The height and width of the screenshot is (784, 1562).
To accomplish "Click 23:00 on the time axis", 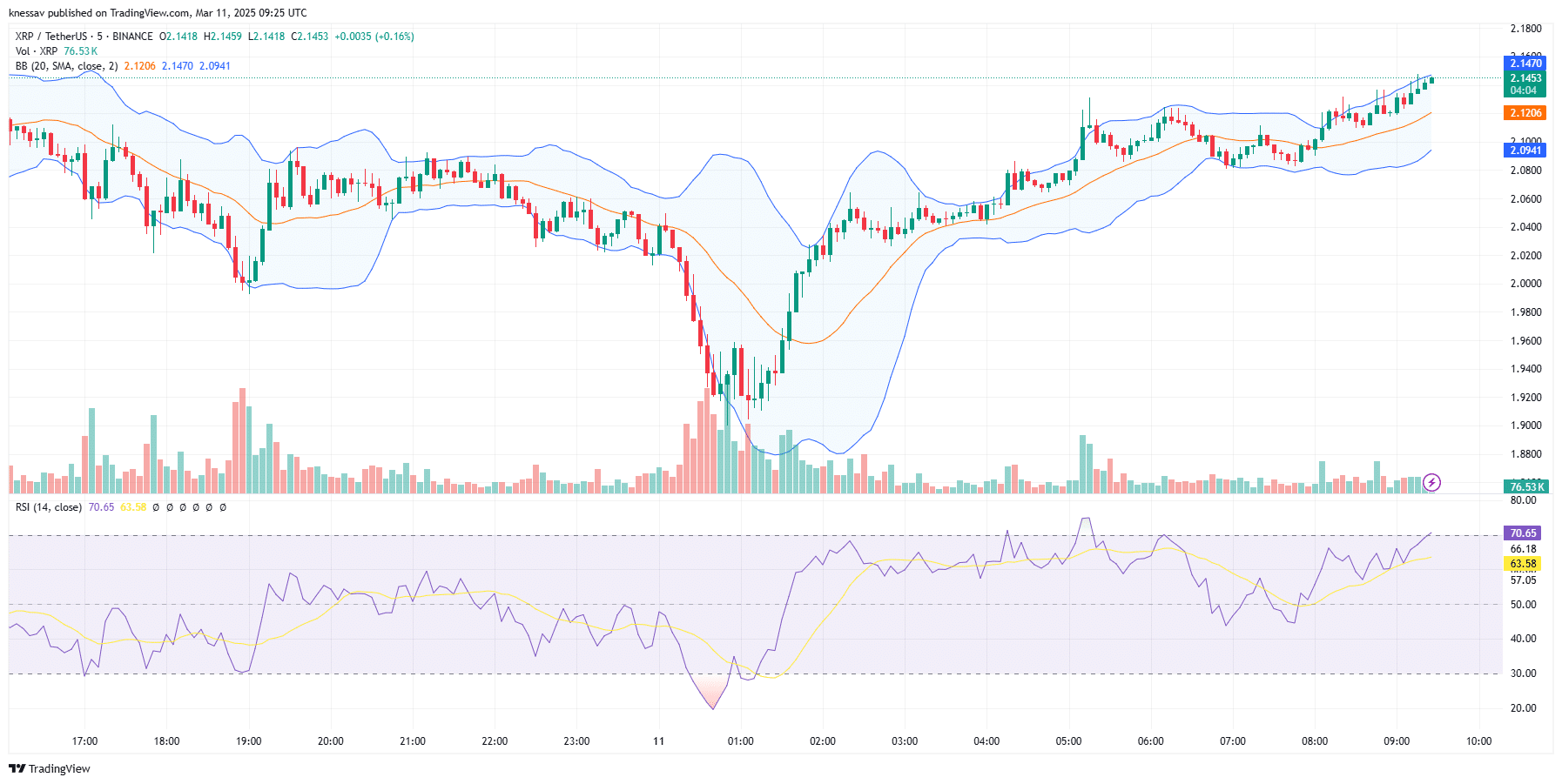I will [x=576, y=741].
